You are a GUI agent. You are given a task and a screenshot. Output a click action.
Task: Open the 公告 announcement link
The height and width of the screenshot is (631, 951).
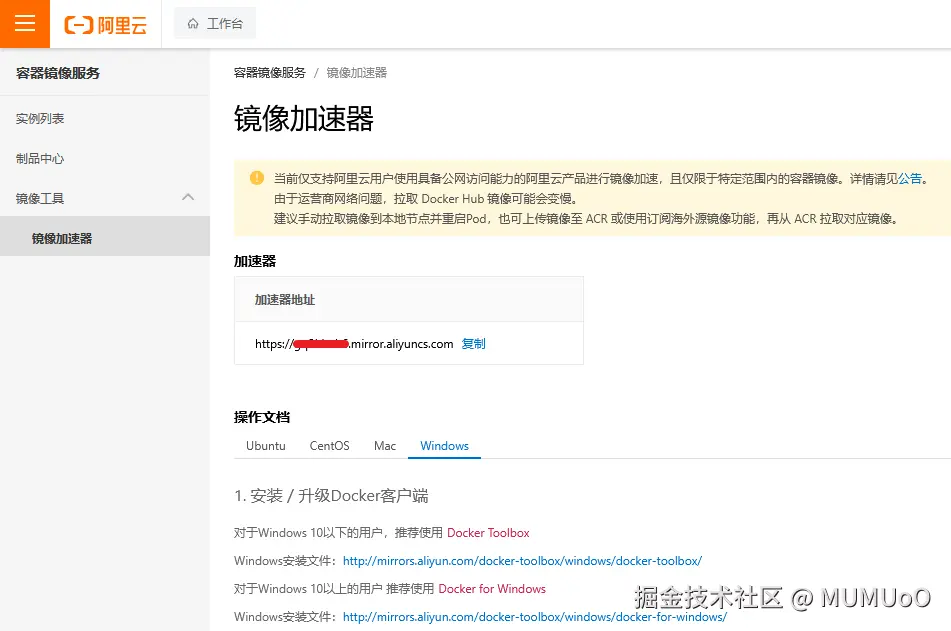(910, 178)
